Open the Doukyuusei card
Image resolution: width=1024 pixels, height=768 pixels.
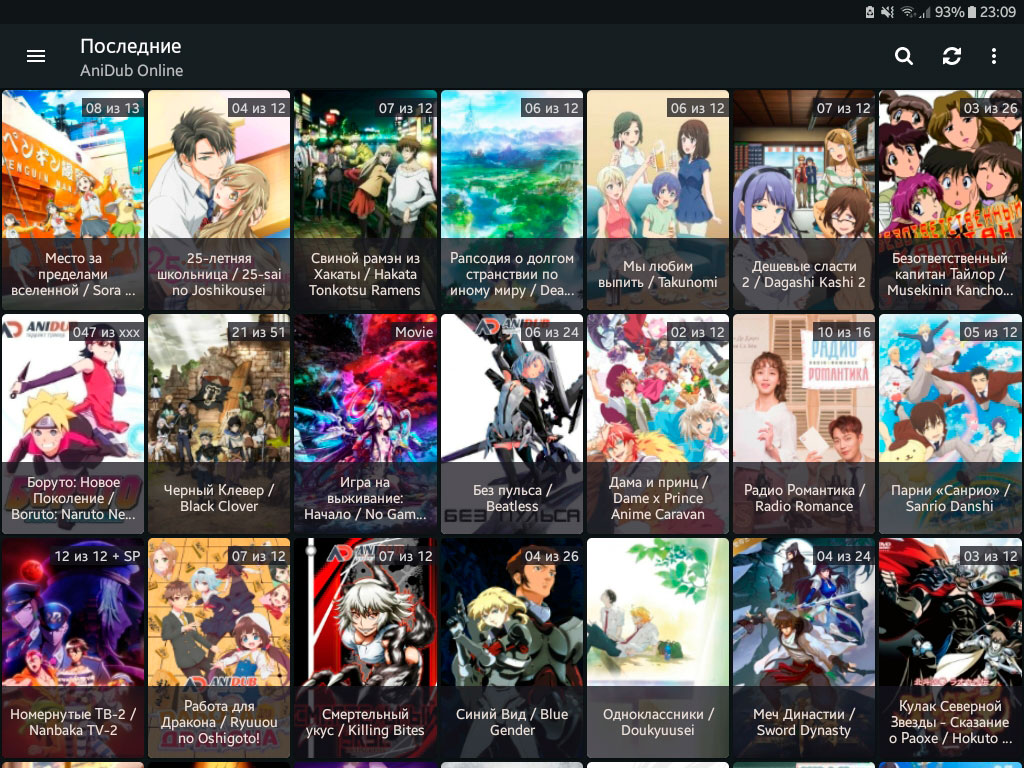point(658,648)
